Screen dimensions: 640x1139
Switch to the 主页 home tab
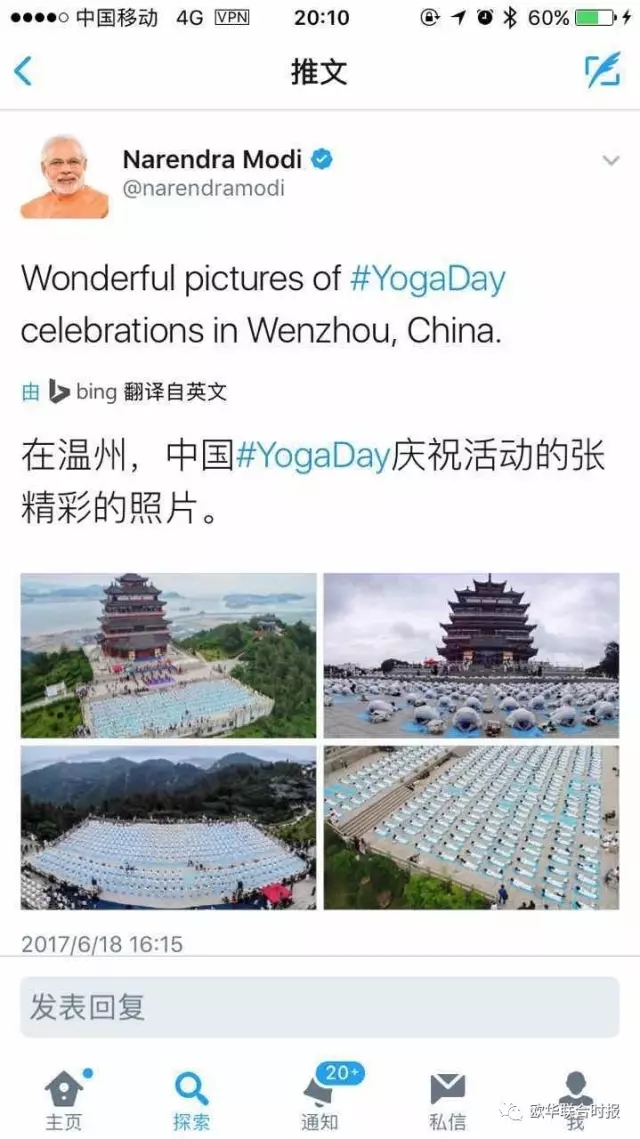(x=65, y=1099)
